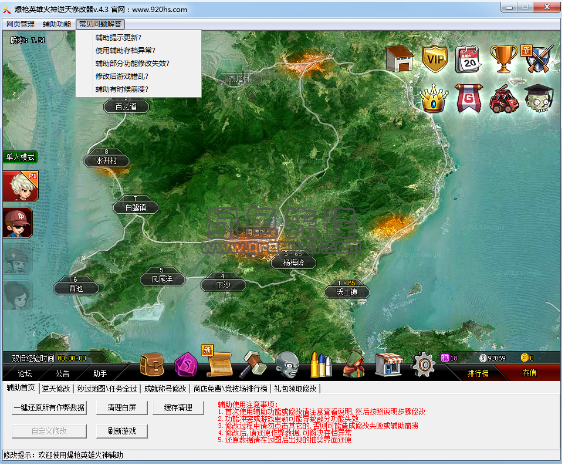This screenshot has height=464, width=562.
Task: Switch to the 成就称号修改 tab
Action: pyautogui.click(x=165, y=388)
